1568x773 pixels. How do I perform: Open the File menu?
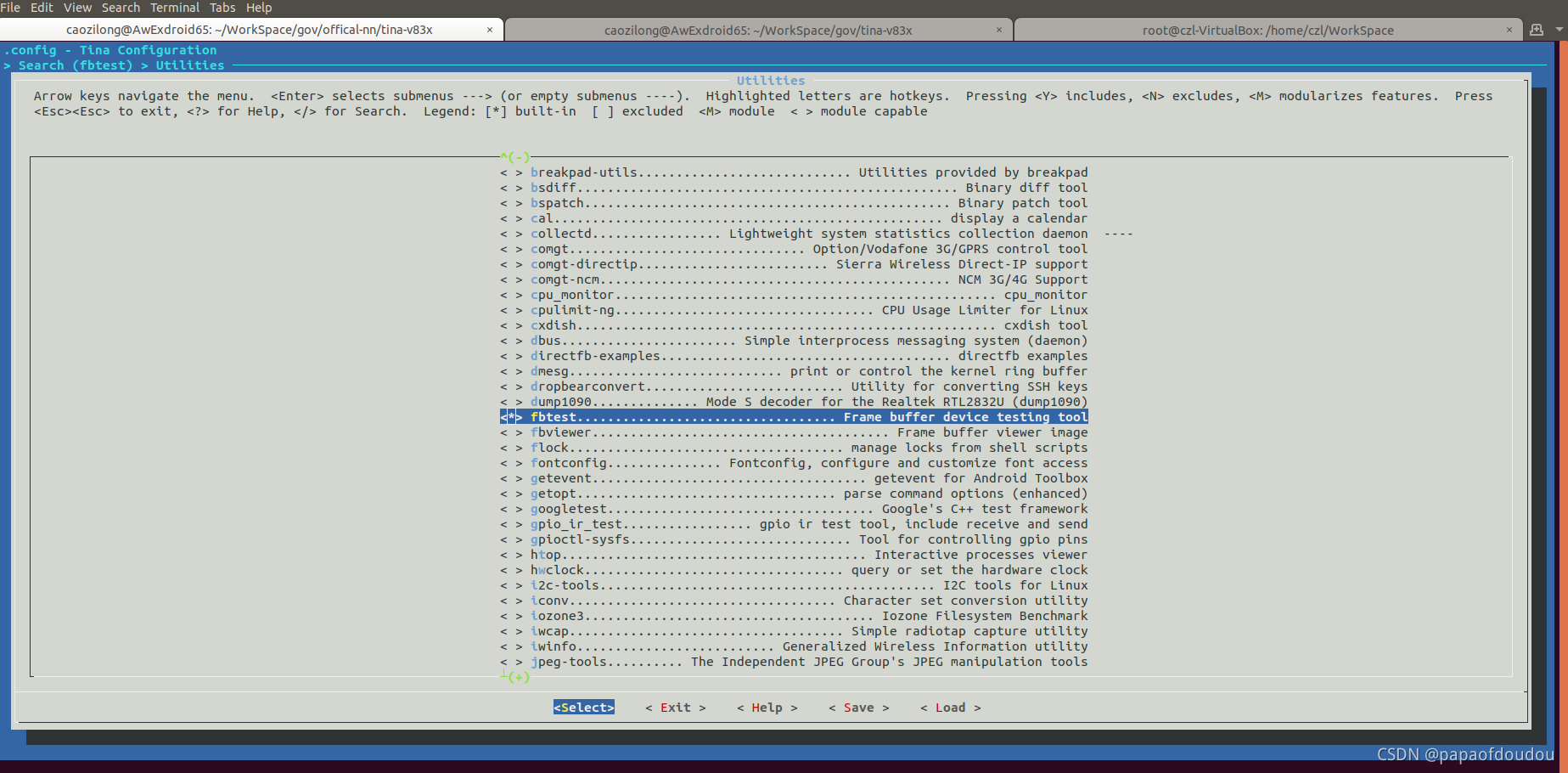(10, 8)
